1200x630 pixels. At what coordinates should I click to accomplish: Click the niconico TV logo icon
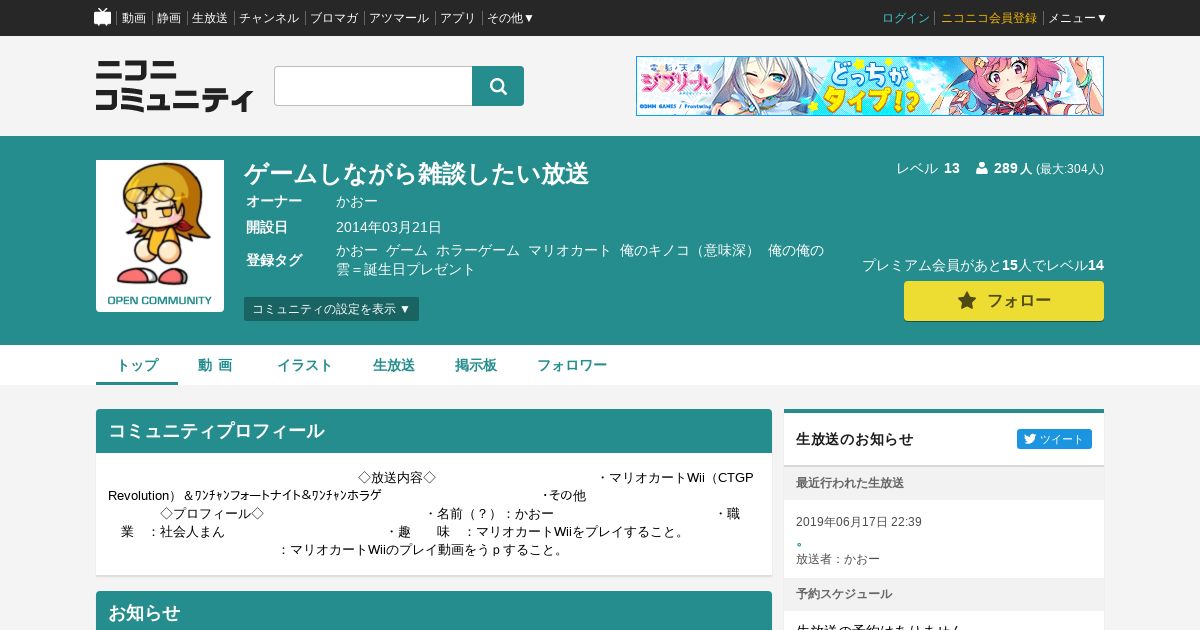pyautogui.click(x=102, y=17)
